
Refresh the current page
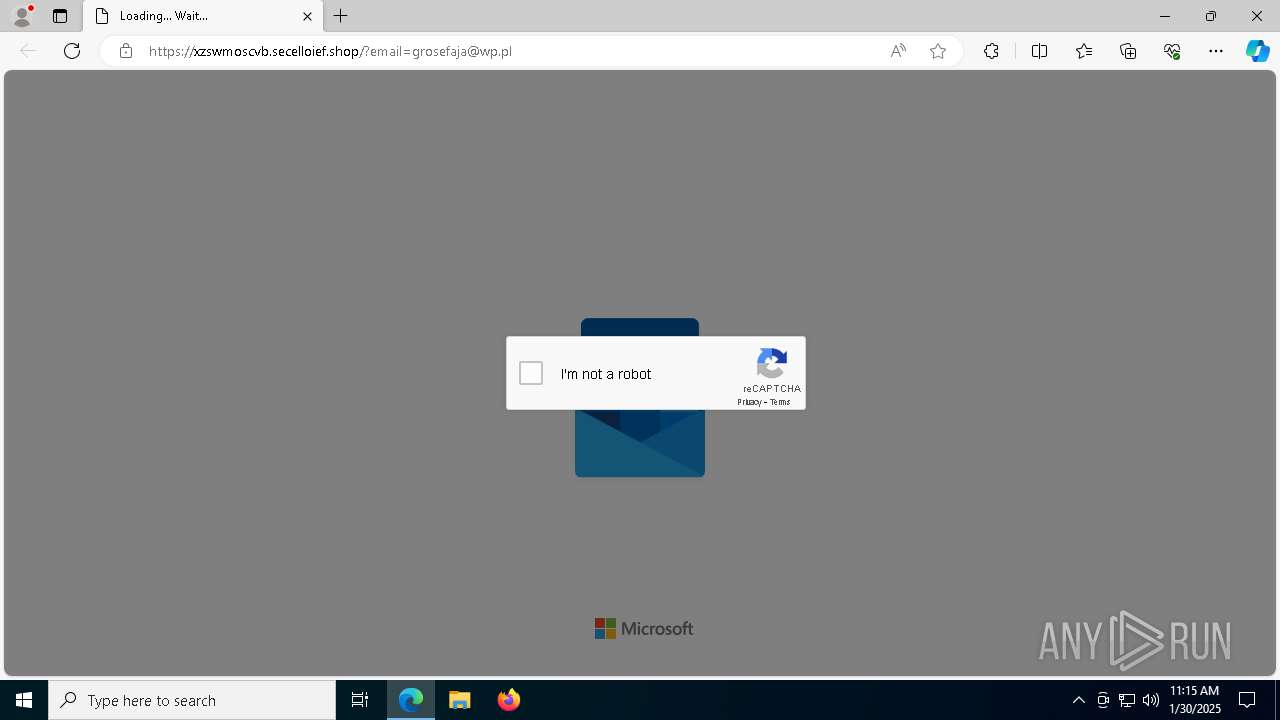pyautogui.click(x=72, y=51)
